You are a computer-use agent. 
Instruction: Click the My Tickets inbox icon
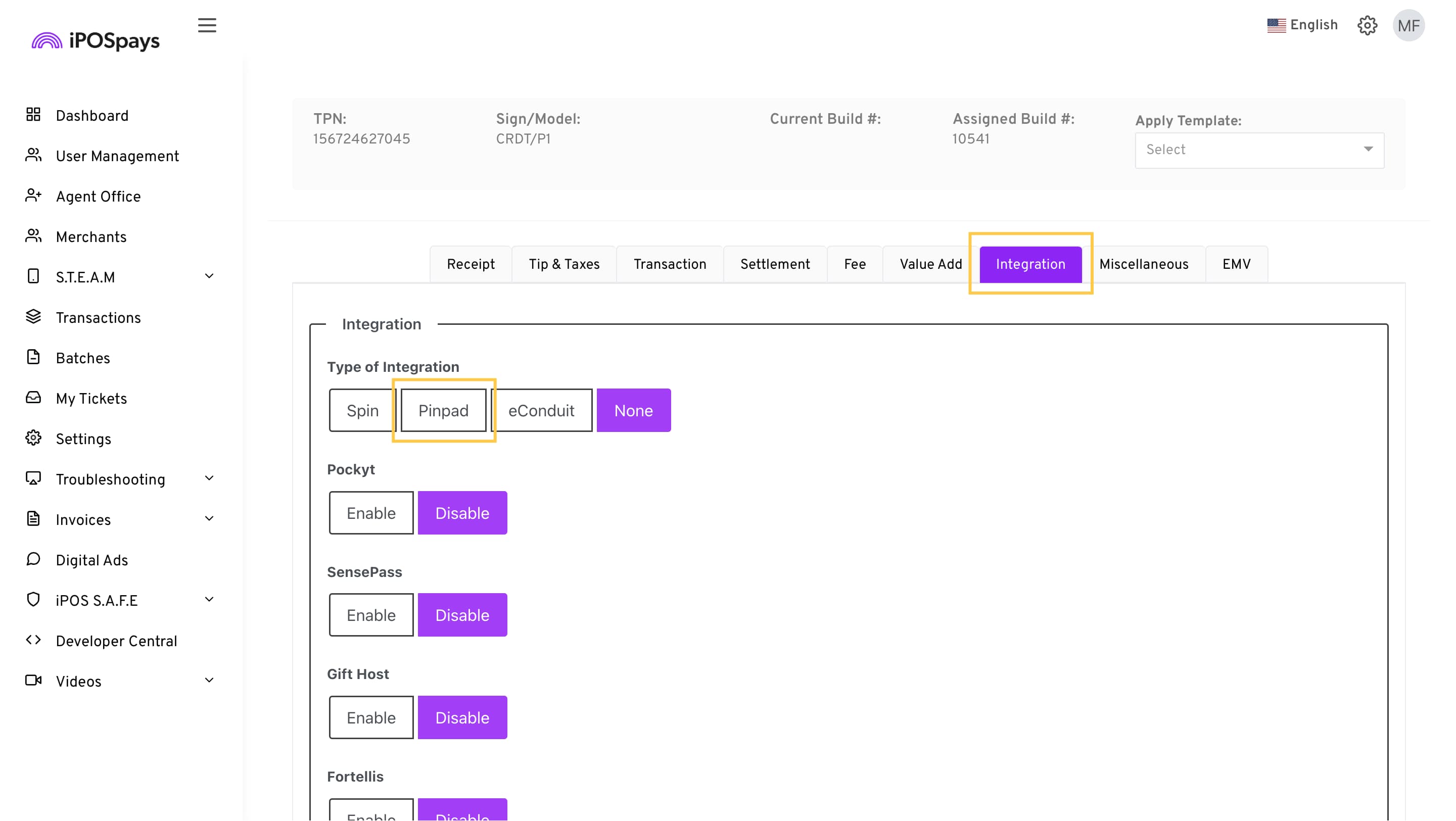pyautogui.click(x=33, y=398)
